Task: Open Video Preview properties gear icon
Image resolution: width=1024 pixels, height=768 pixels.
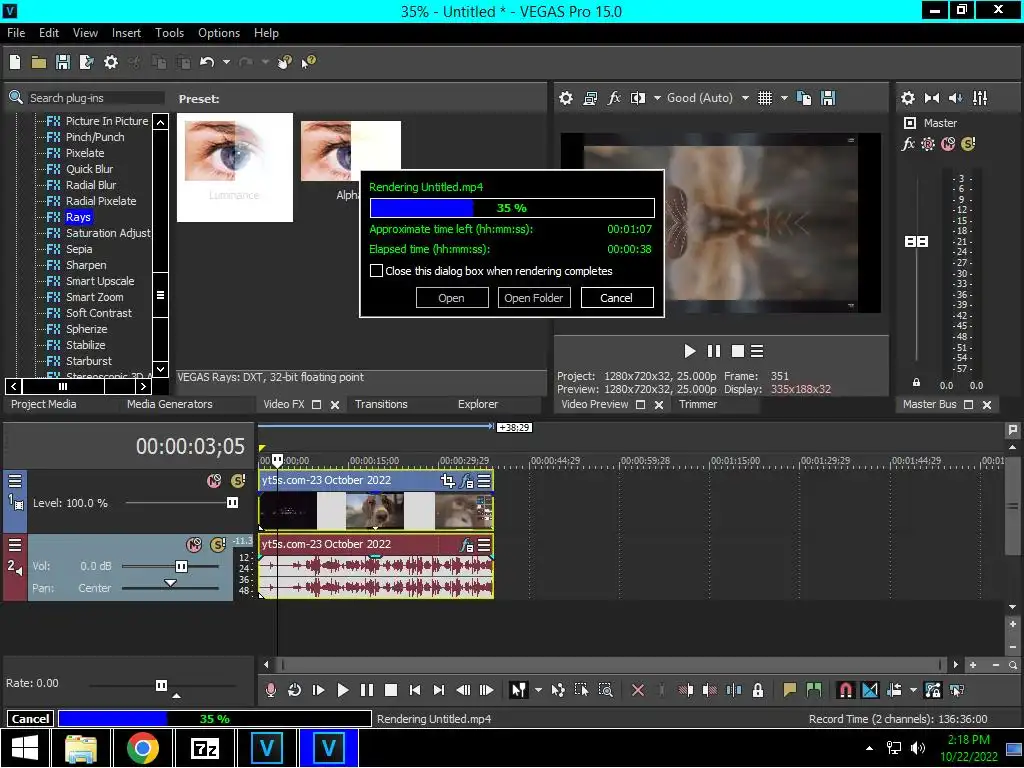Action: coord(566,98)
